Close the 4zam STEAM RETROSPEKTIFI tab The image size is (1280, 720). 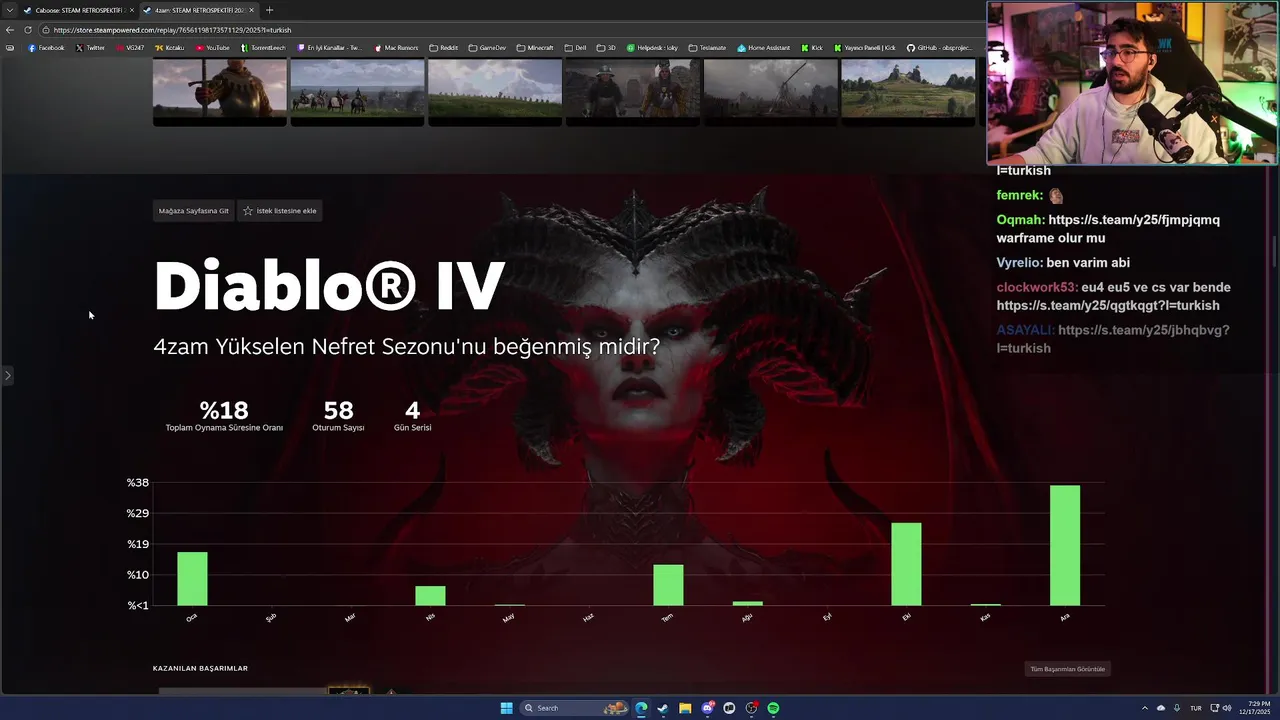pos(251,10)
